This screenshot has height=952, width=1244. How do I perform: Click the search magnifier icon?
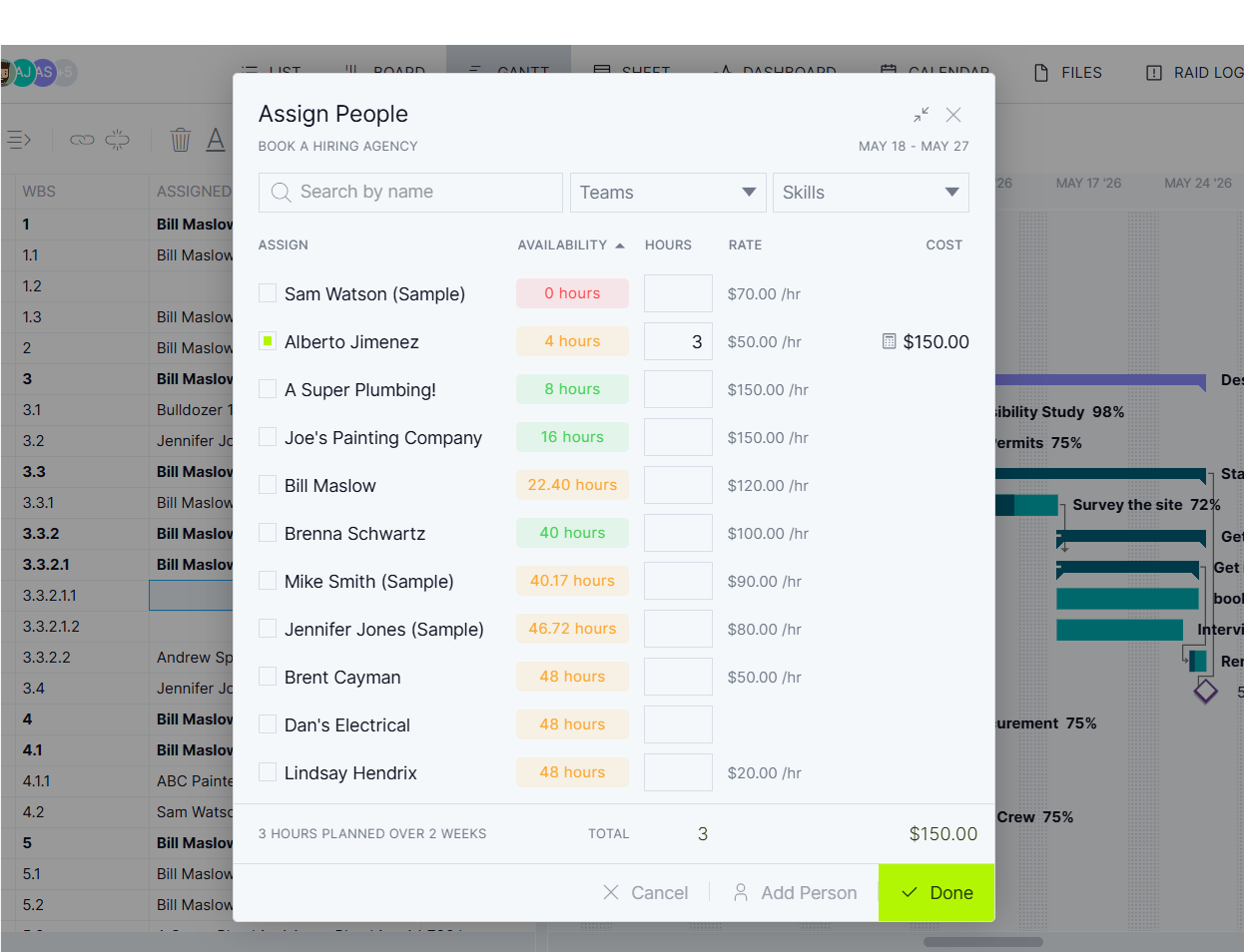coord(281,193)
